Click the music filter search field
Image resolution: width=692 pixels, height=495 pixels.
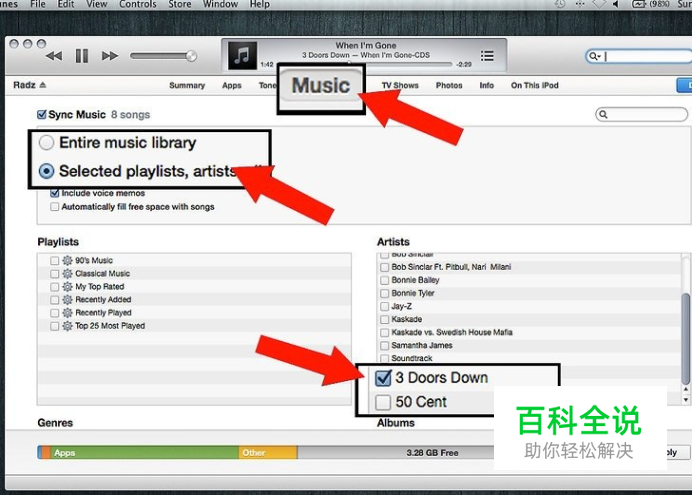point(641,114)
